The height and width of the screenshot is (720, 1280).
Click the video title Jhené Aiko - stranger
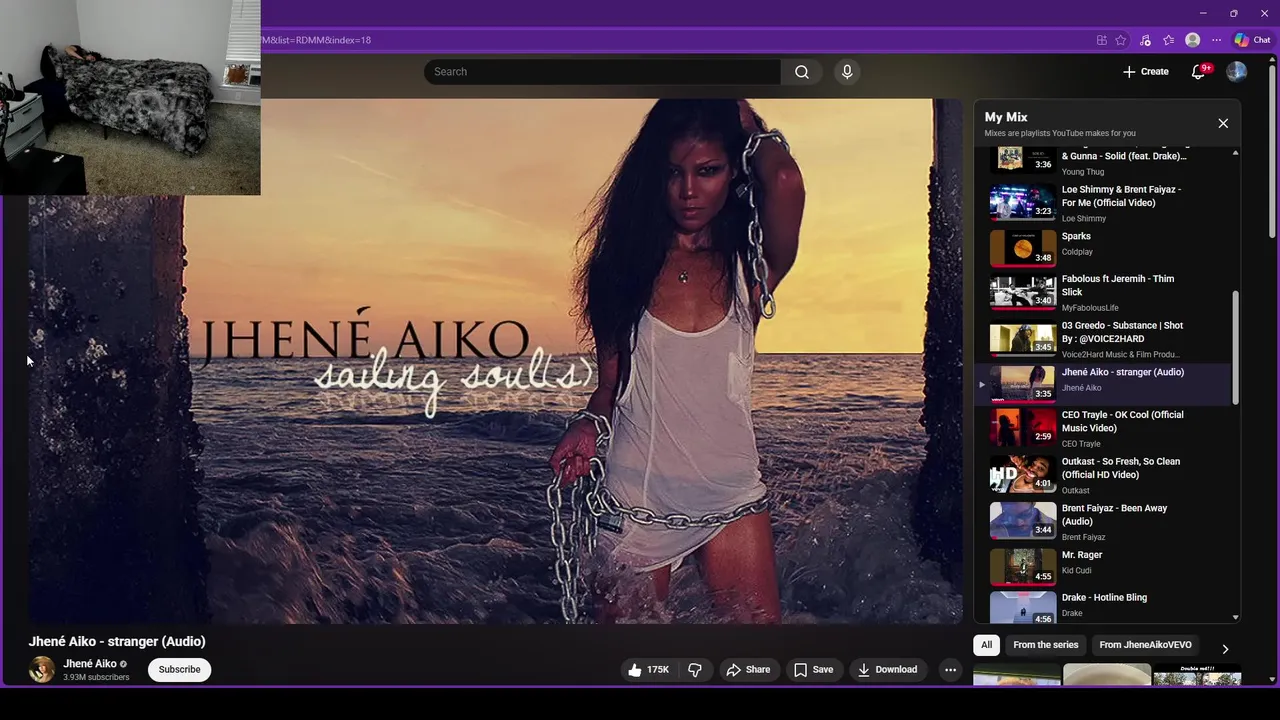coord(117,642)
